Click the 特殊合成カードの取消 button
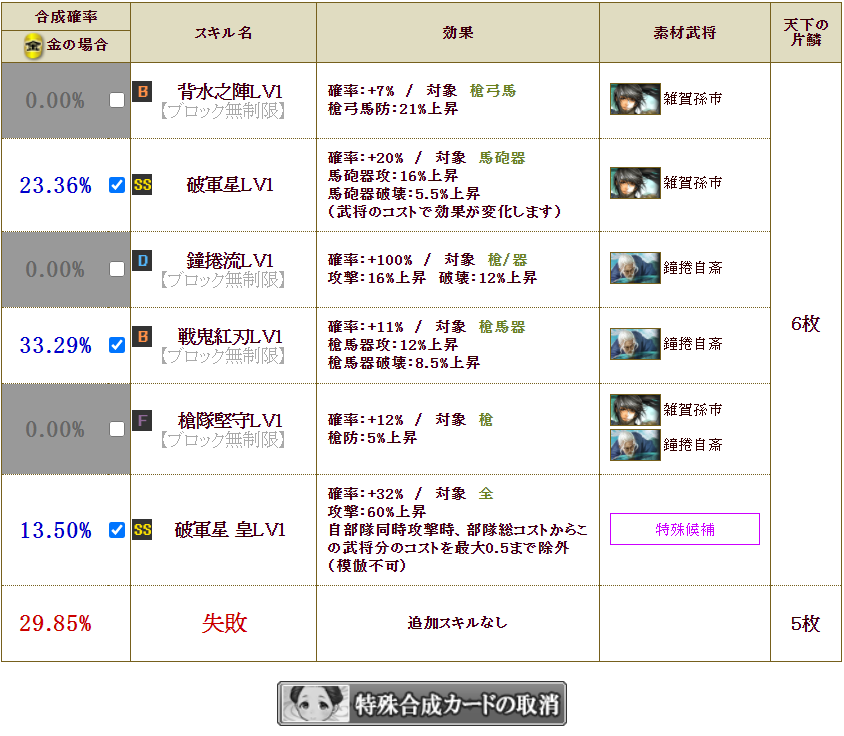This screenshot has width=844, height=736. tap(422, 704)
